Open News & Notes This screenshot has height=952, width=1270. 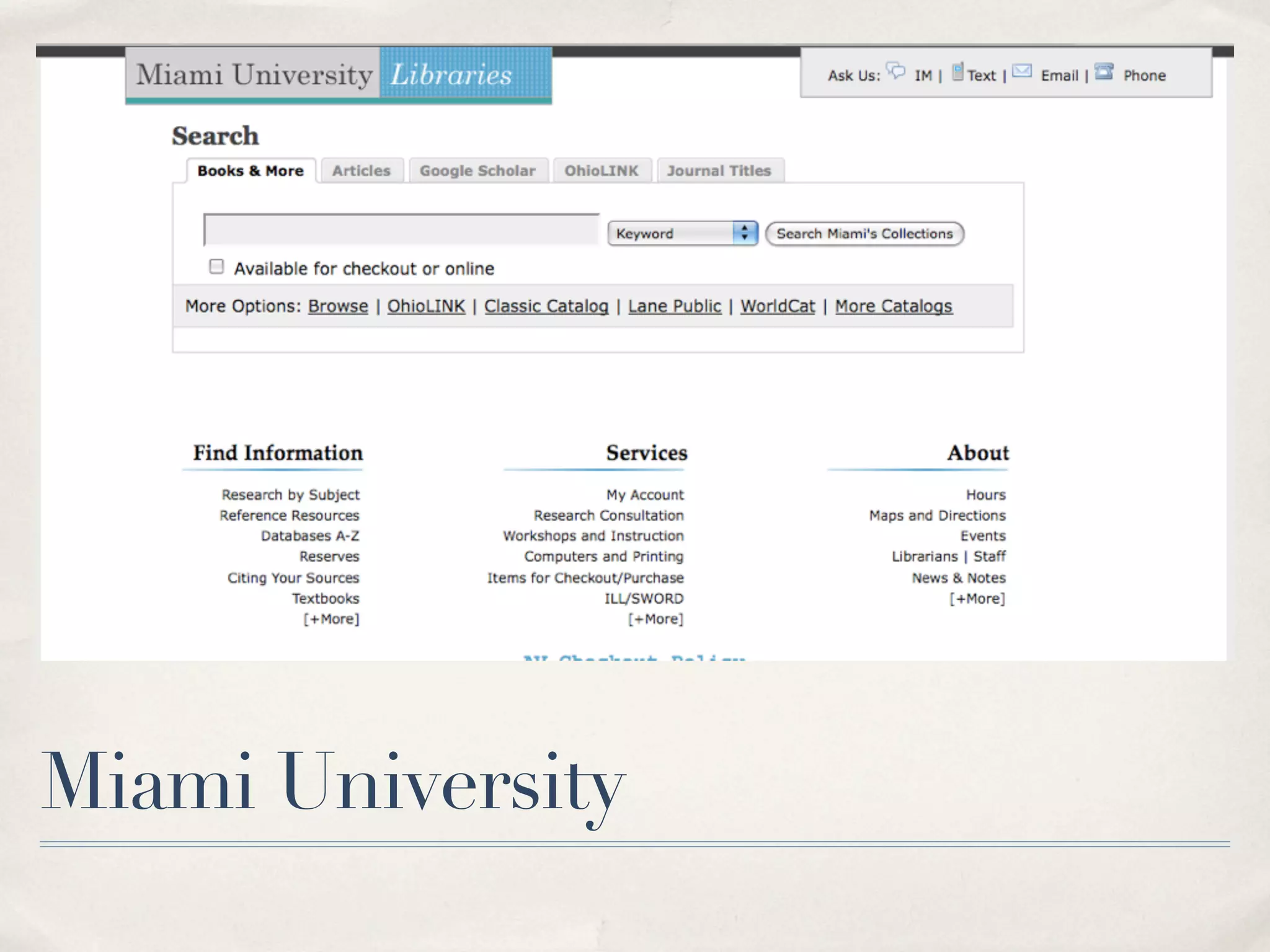pos(959,578)
